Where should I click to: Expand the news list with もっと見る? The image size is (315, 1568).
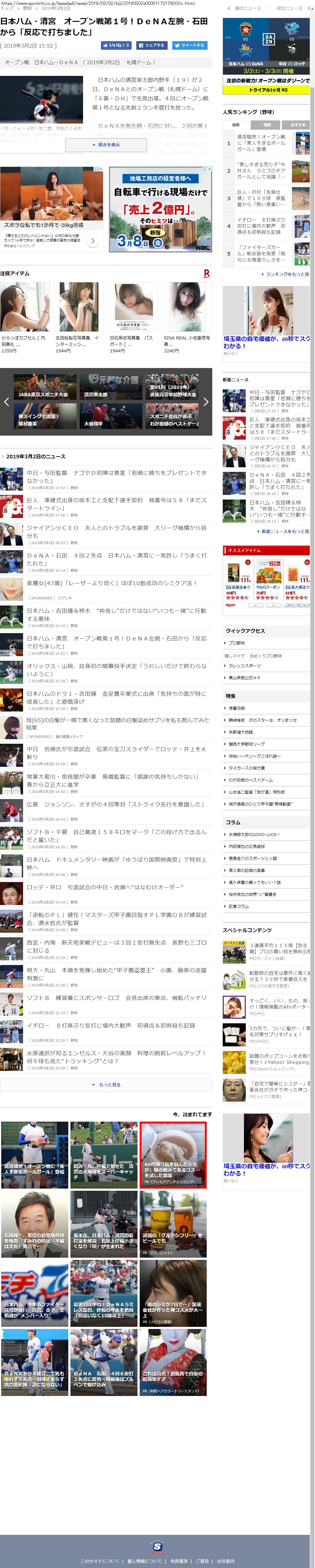pyautogui.click(x=106, y=1085)
